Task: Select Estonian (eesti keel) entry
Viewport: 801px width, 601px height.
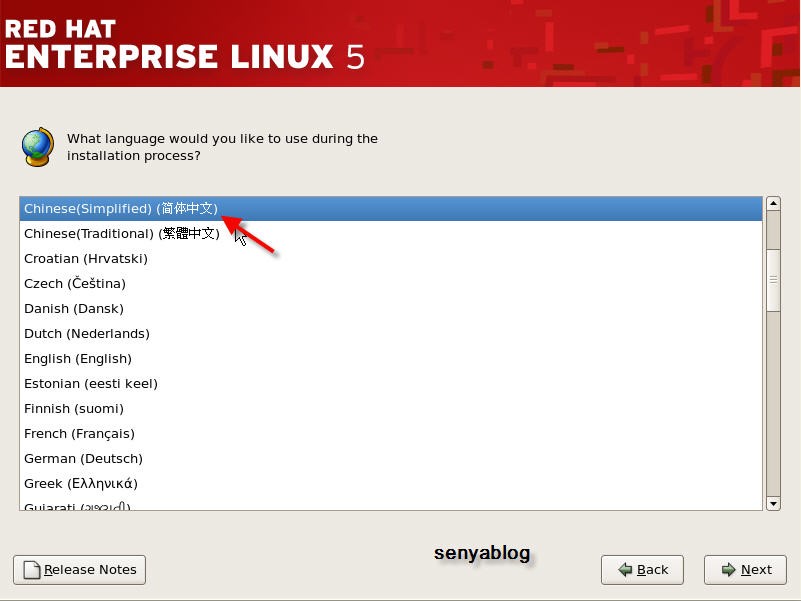Action: click(391, 384)
